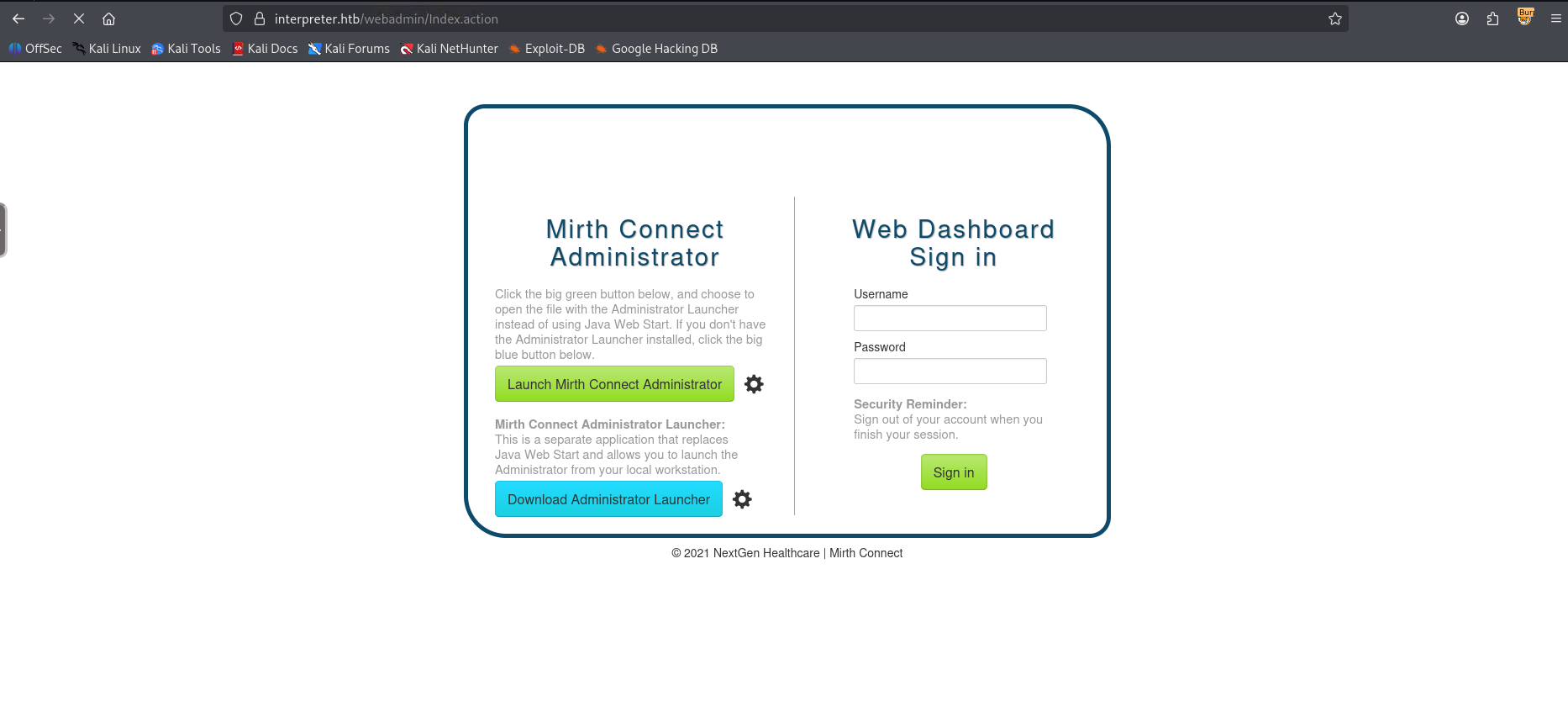This screenshot has height=722, width=1568.
Task: Open gear settings beside Launch Mirth Connect Administrator
Action: pos(755,384)
